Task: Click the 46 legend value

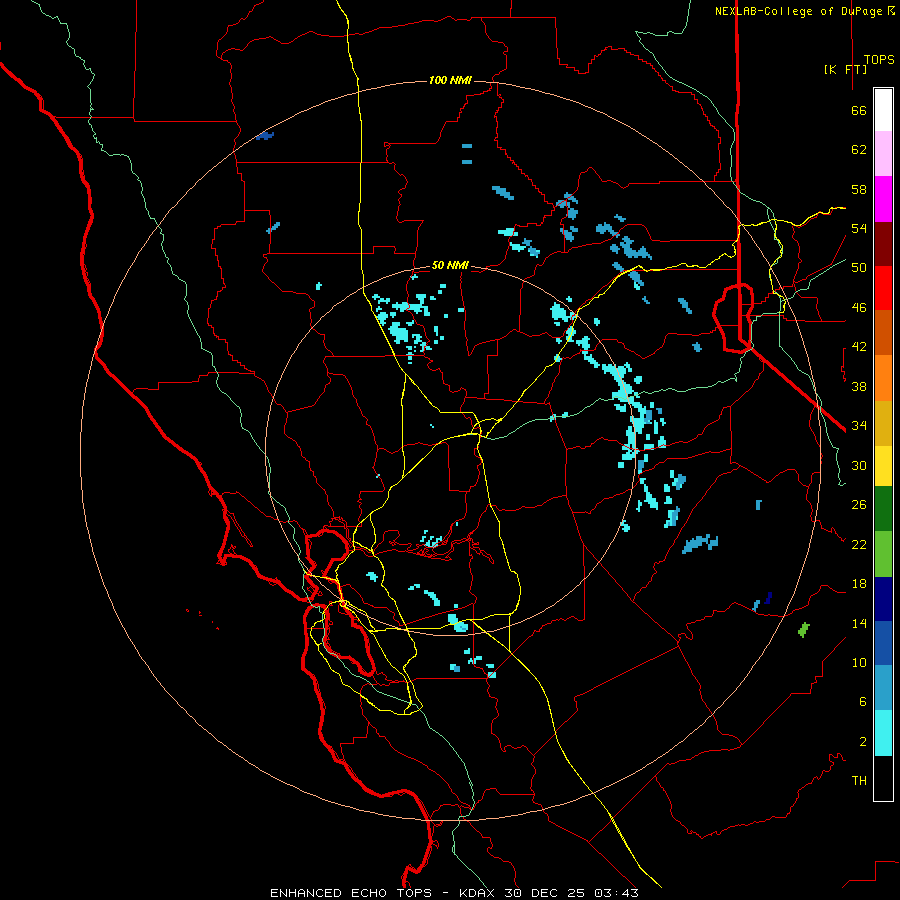Action: (859, 308)
